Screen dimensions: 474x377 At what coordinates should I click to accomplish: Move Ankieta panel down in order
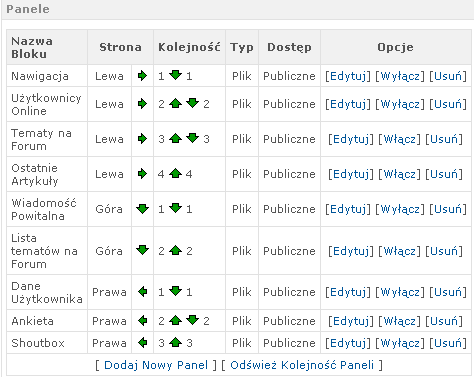point(192,320)
